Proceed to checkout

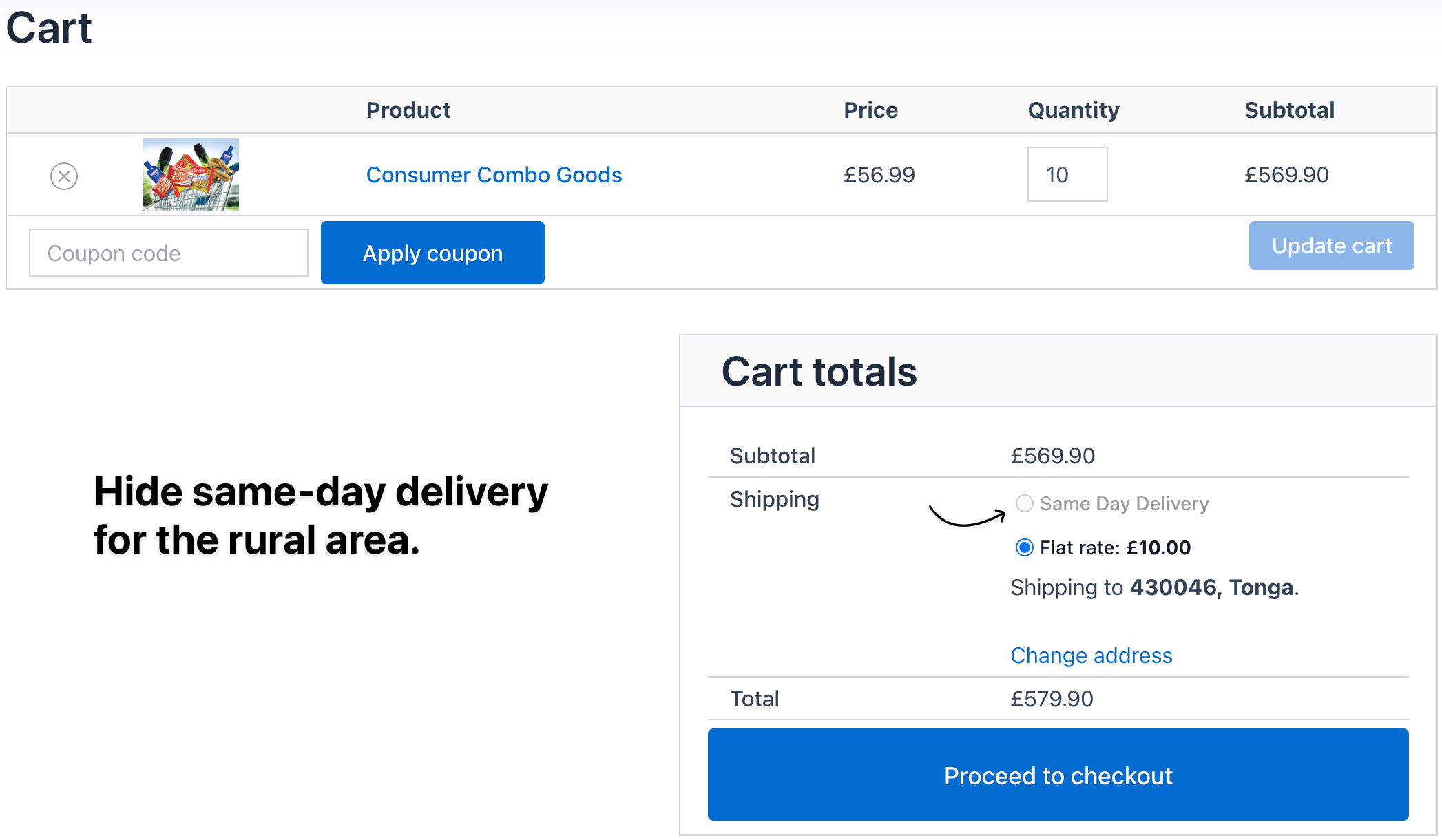click(x=1058, y=775)
